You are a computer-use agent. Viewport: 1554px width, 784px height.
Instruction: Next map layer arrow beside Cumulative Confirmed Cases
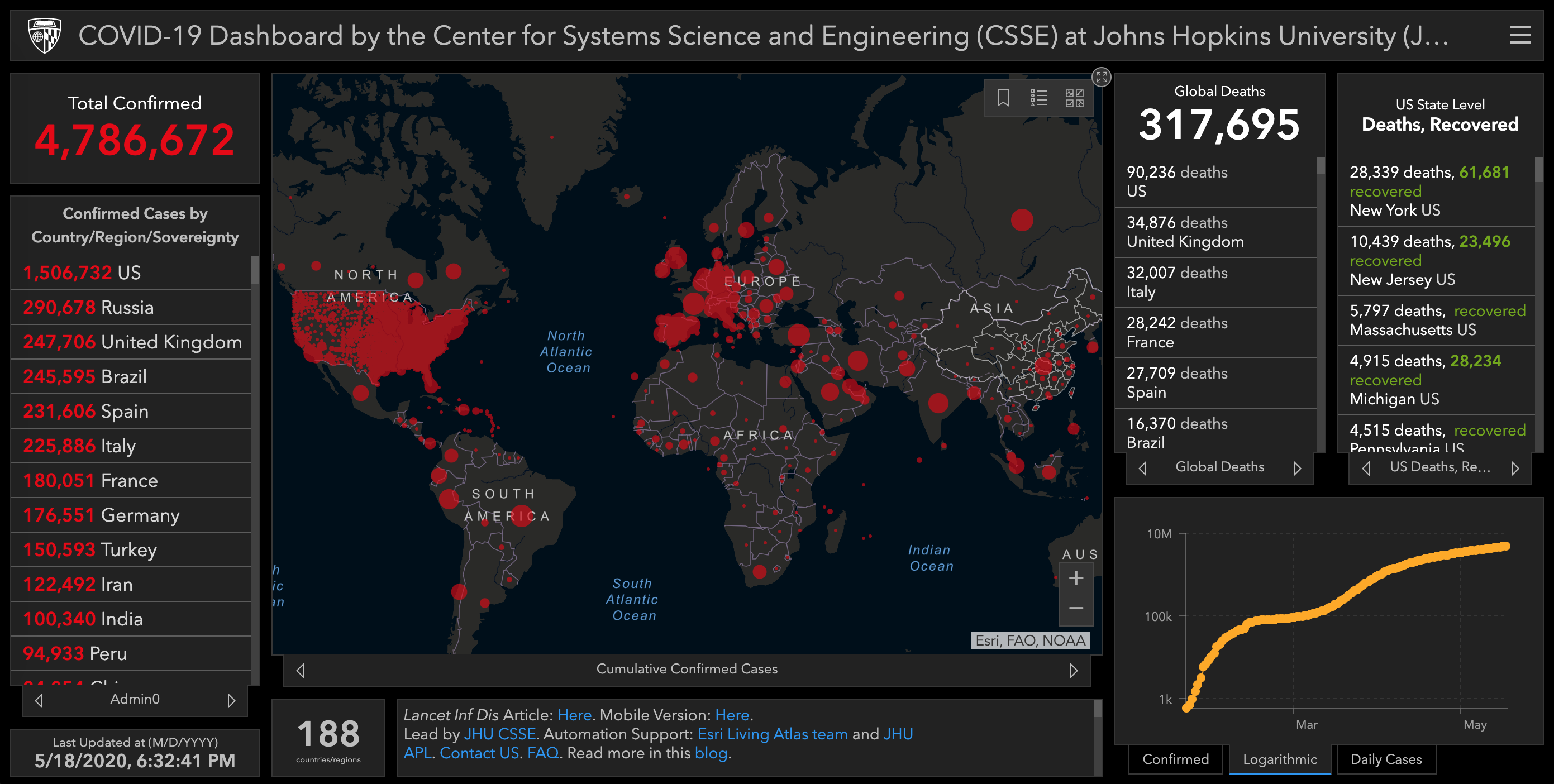tap(1073, 670)
